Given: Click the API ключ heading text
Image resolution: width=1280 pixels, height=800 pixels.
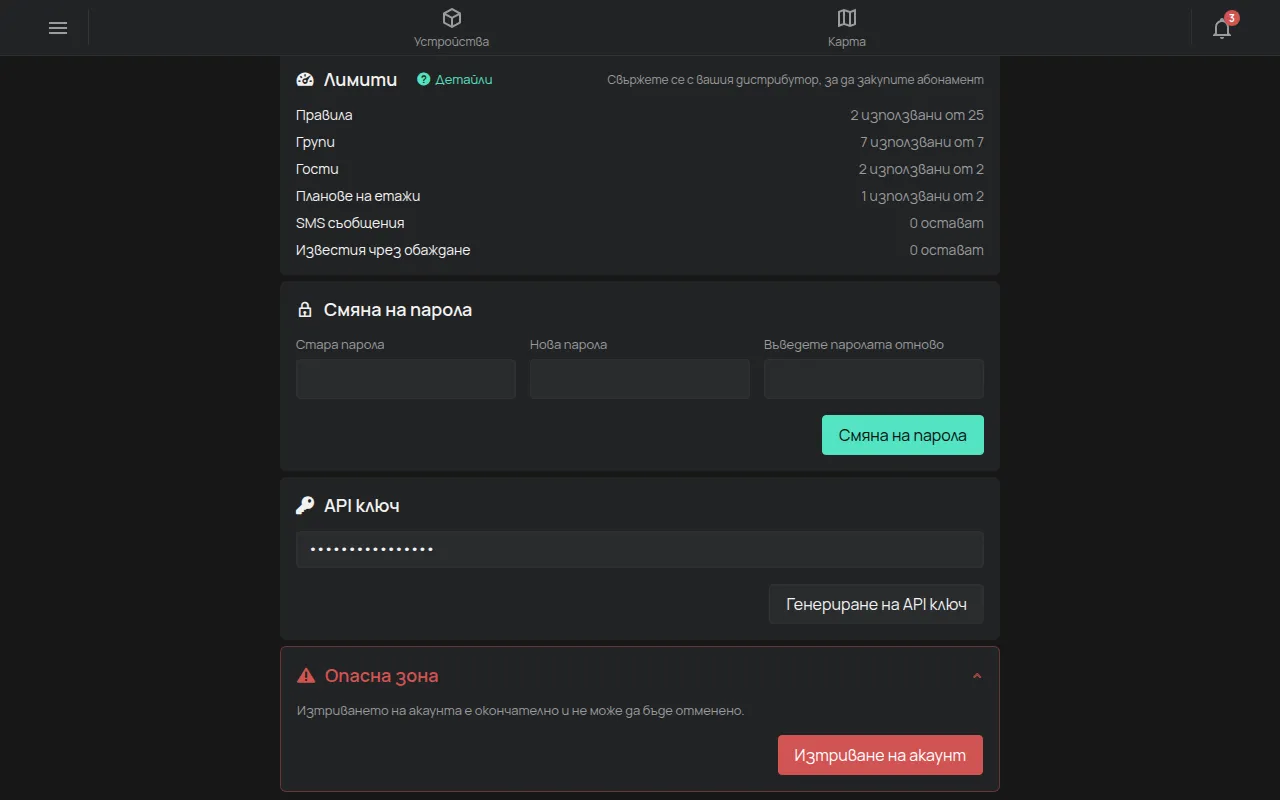Looking at the screenshot, I should tap(362, 506).
